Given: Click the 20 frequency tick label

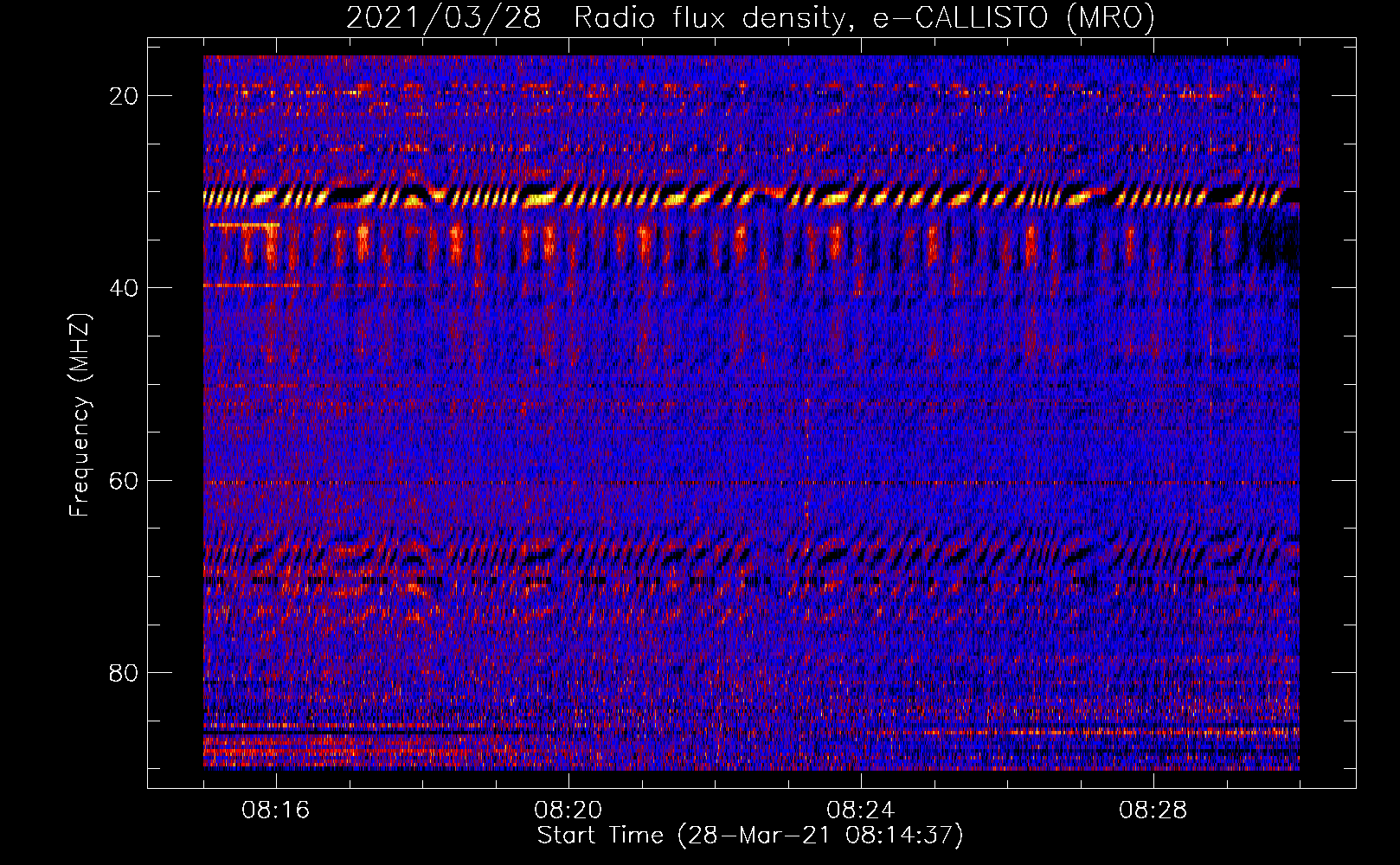Looking at the screenshot, I should point(125,96).
